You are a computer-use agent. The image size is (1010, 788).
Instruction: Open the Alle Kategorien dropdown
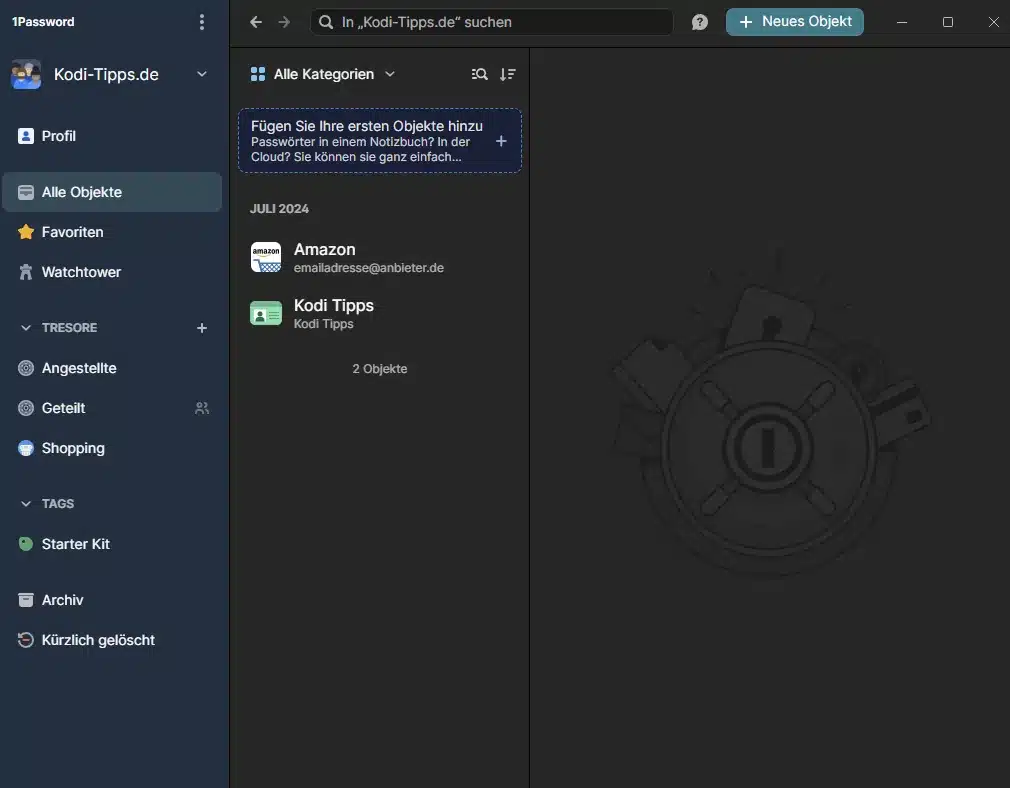click(x=322, y=74)
